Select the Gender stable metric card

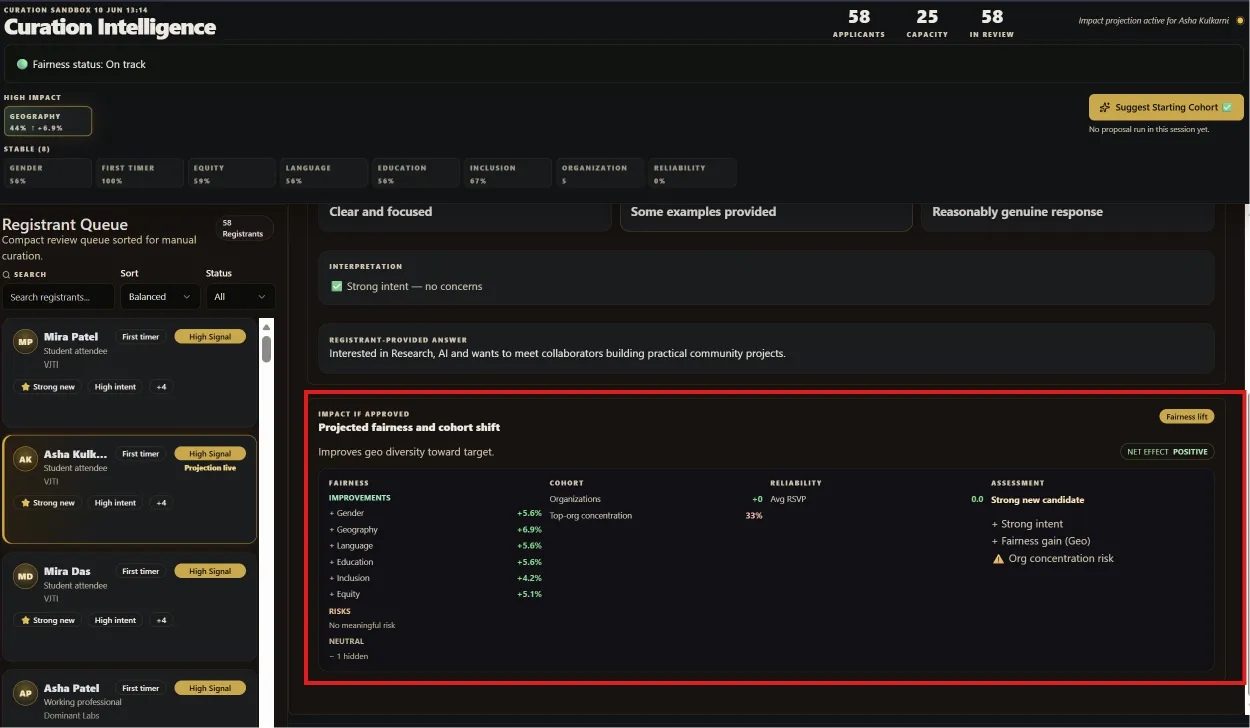coord(49,173)
